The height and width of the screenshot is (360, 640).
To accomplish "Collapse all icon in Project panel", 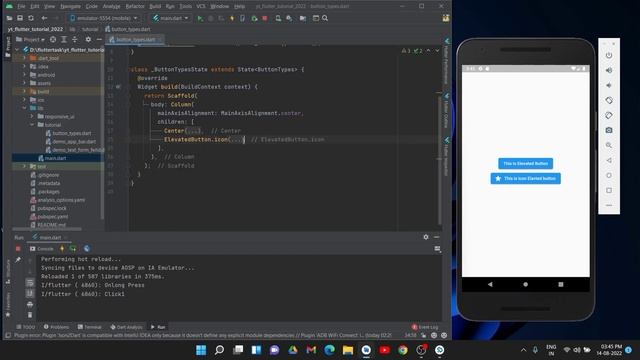I will pos(75,40).
